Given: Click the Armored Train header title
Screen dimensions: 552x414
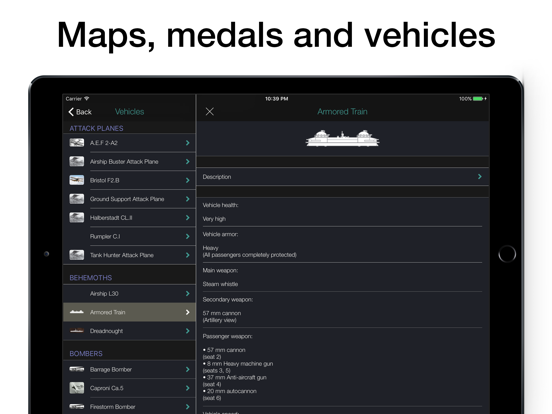Looking at the screenshot, I should (342, 112).
